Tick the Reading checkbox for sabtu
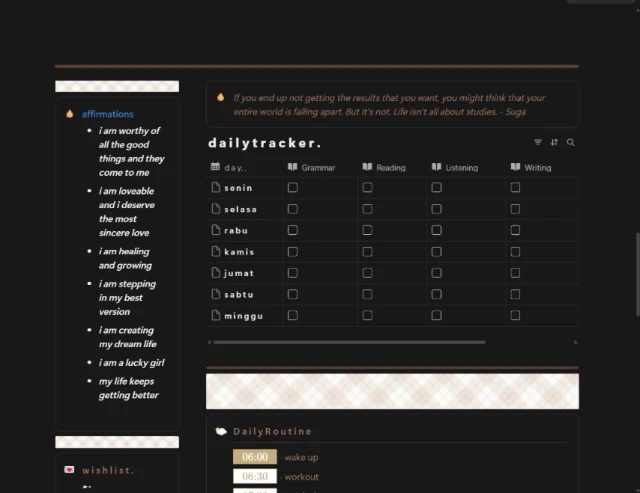The height and width of the screenshot is (493, 640). point(367,294)
